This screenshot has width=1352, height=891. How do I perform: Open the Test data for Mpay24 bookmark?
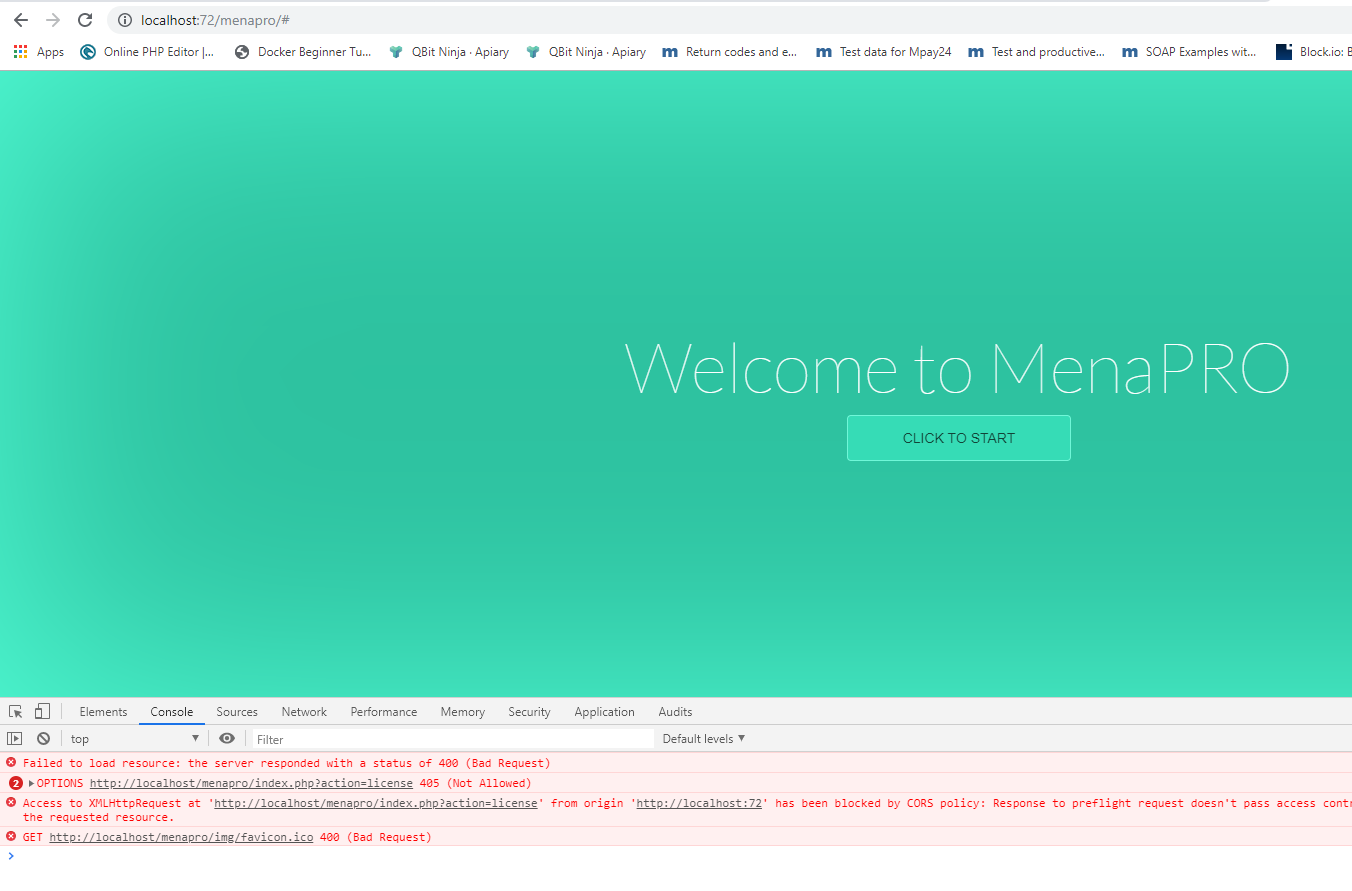pos(884,52)
